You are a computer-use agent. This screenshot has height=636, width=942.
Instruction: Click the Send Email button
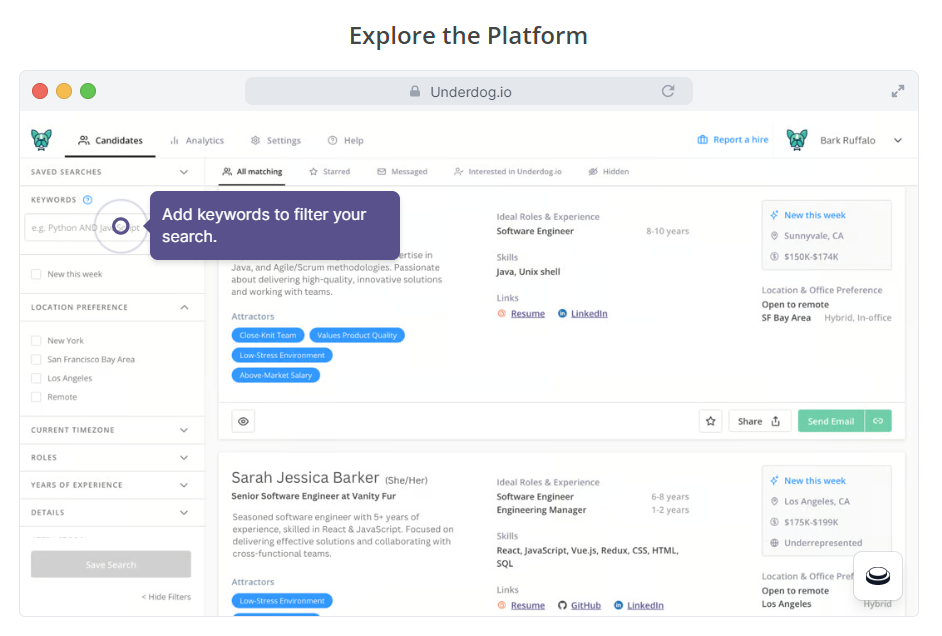point(831,421)
